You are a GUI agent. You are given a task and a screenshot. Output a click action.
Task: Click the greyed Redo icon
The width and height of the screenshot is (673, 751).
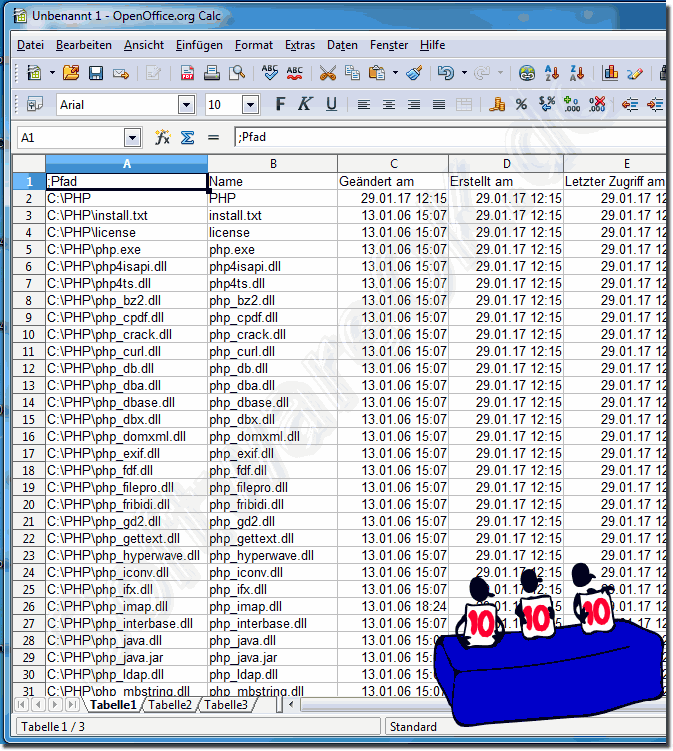coord(481,73)
